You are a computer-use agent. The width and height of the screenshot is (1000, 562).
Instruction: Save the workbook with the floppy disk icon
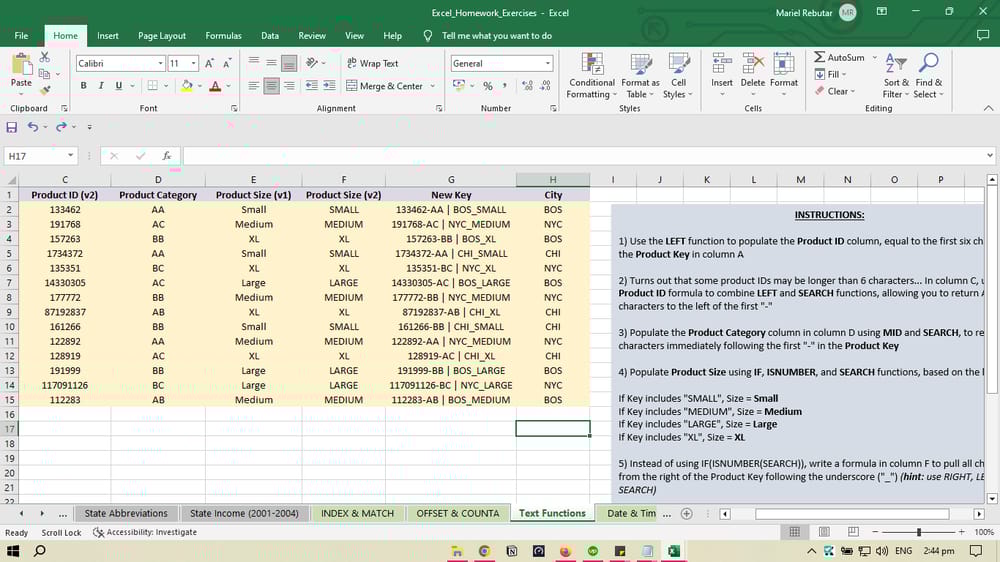pyautogui.click(x=11, y=127)
